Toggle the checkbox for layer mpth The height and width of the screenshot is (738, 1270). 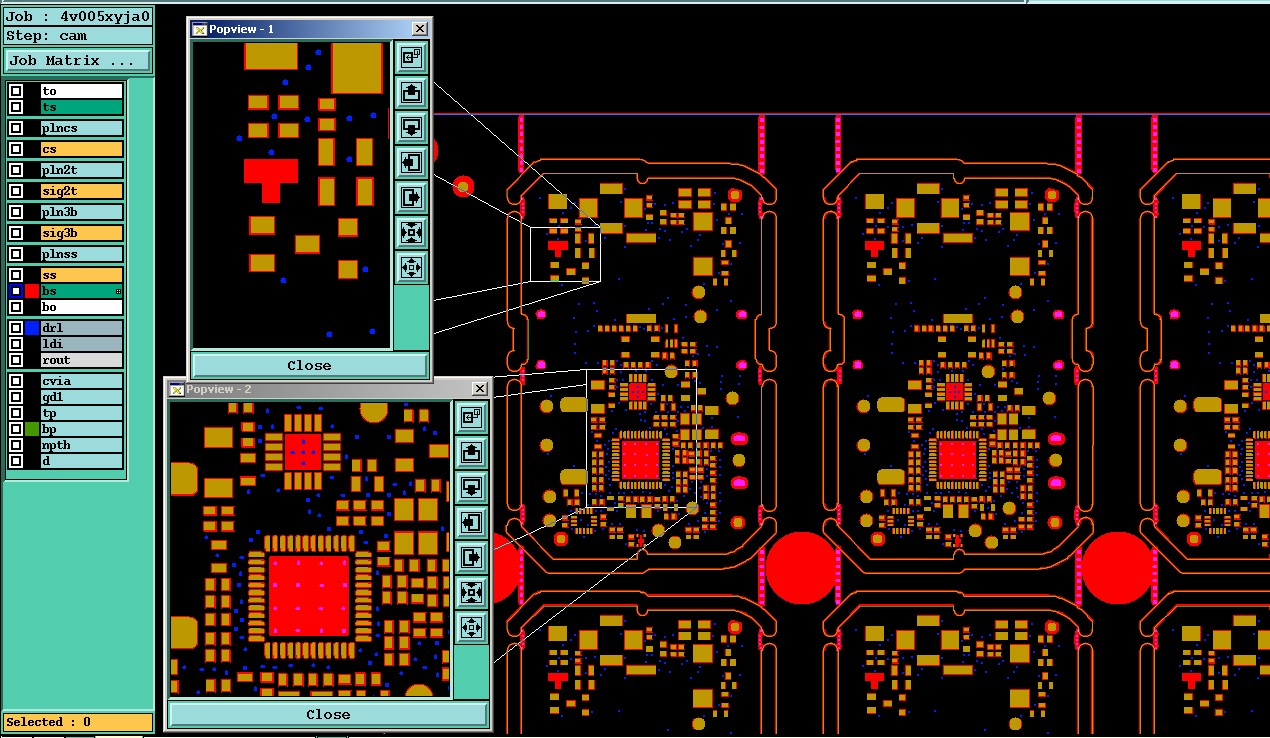16,445
